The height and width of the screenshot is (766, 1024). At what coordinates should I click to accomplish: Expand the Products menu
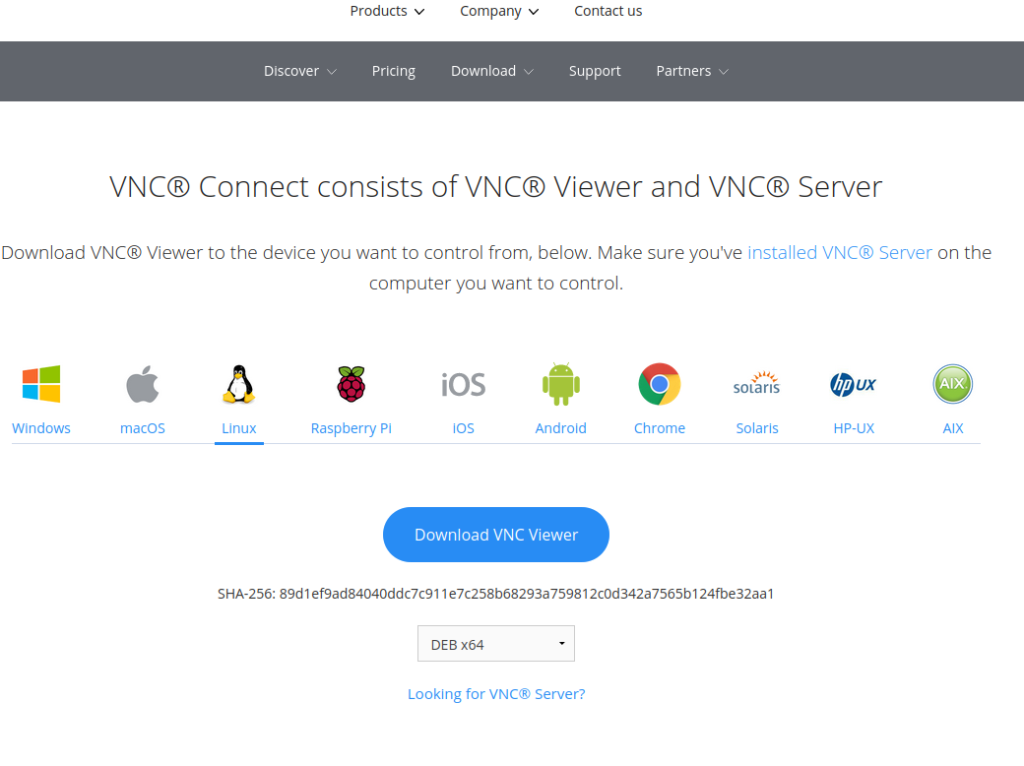coord(387,11)
